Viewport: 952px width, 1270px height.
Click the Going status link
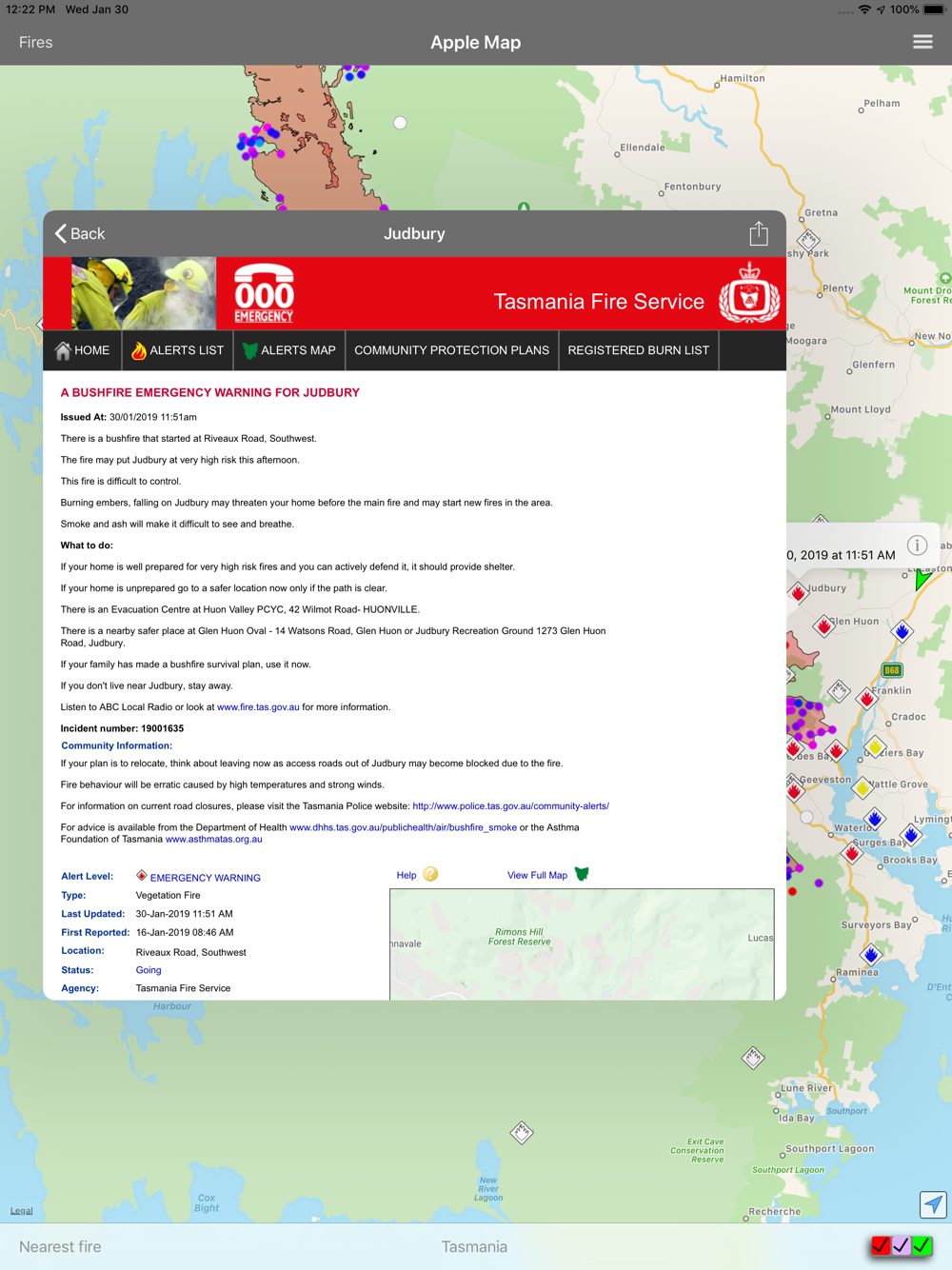click(x=149, y=970)
